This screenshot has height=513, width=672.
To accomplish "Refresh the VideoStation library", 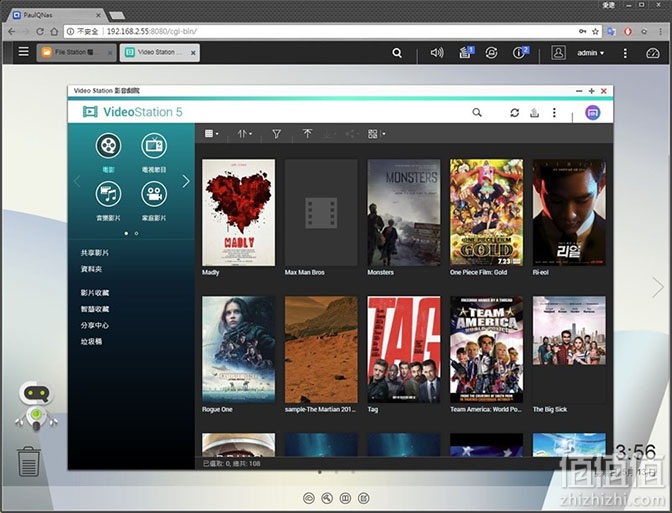I will [514, 113].
